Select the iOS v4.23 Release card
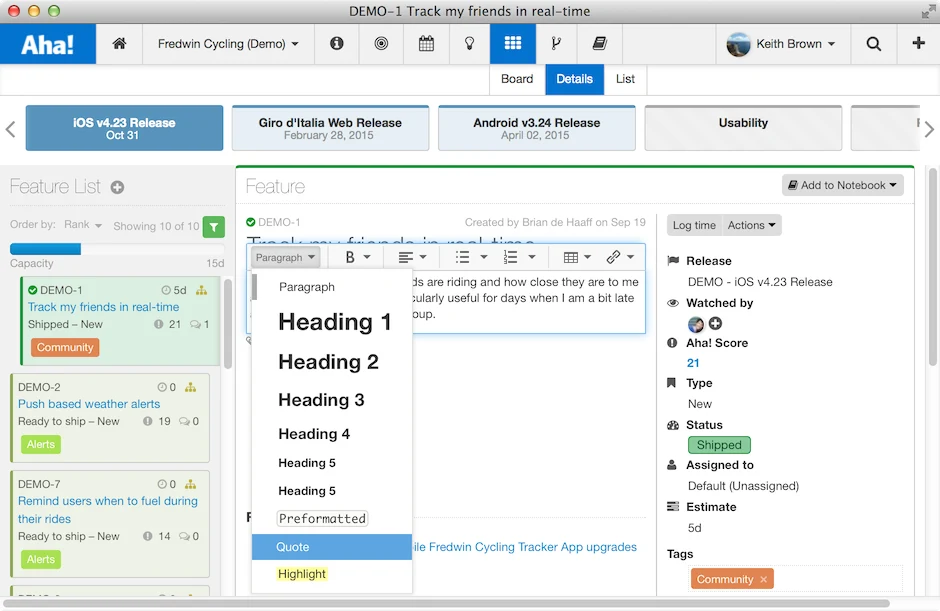This screenshot has width=940, height=611. 124,128
